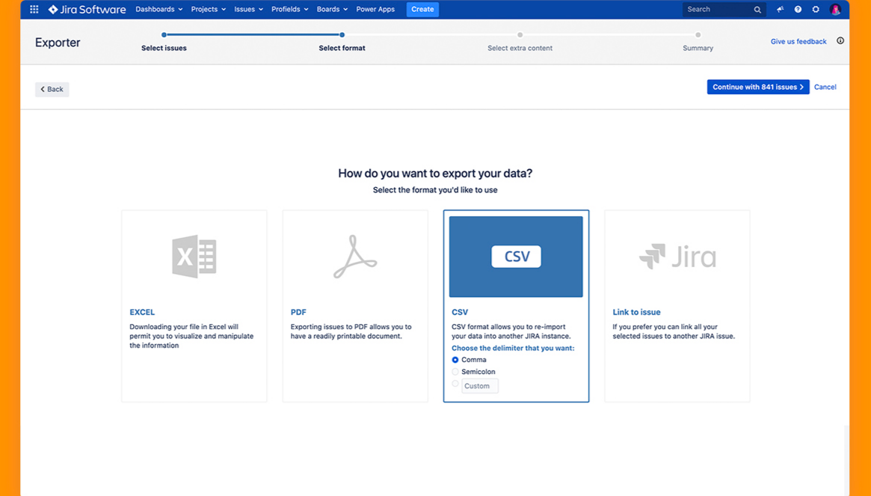Expand the Boards menu

[x=332, y=9]
